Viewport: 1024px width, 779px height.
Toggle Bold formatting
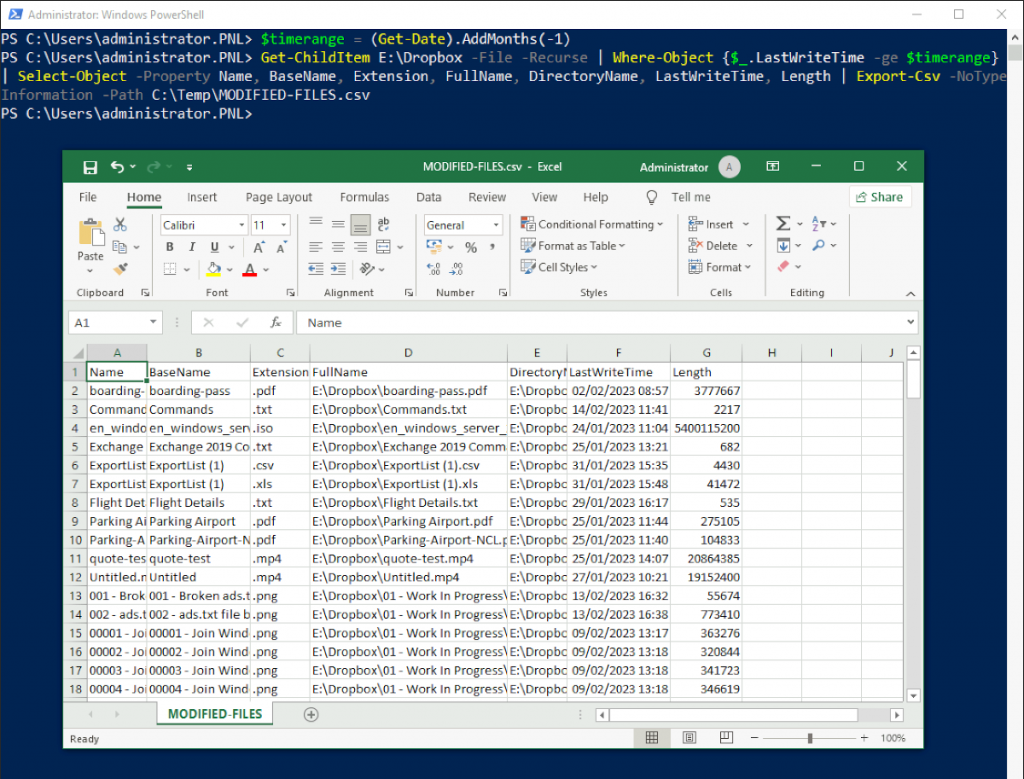(x=170, y=247)
